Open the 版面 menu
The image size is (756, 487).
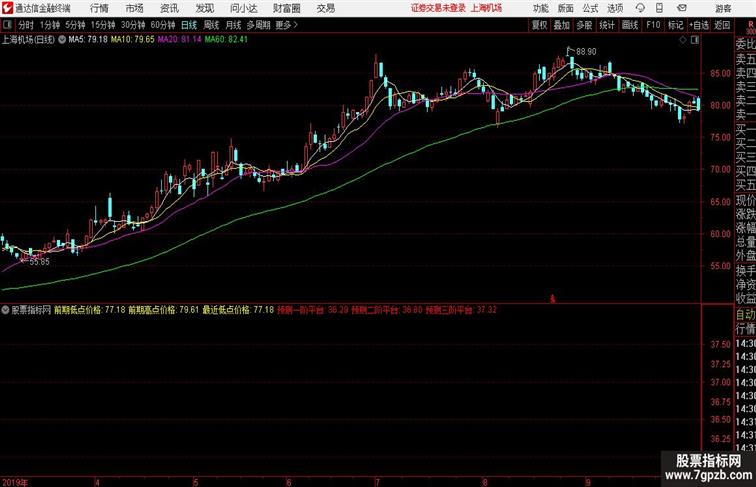point(566,8)
